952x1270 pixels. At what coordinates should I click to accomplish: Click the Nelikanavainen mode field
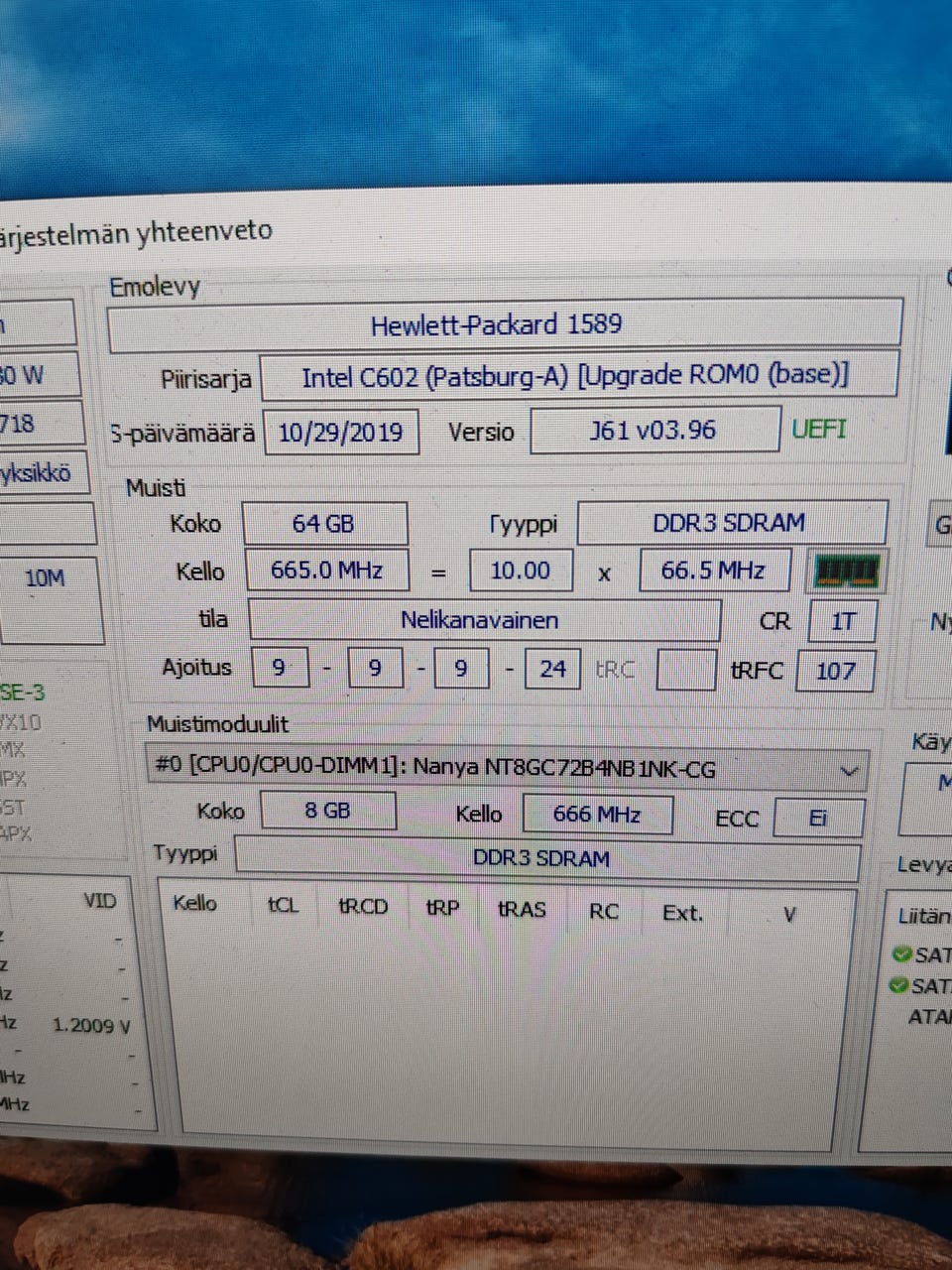(x=484, y=620)
